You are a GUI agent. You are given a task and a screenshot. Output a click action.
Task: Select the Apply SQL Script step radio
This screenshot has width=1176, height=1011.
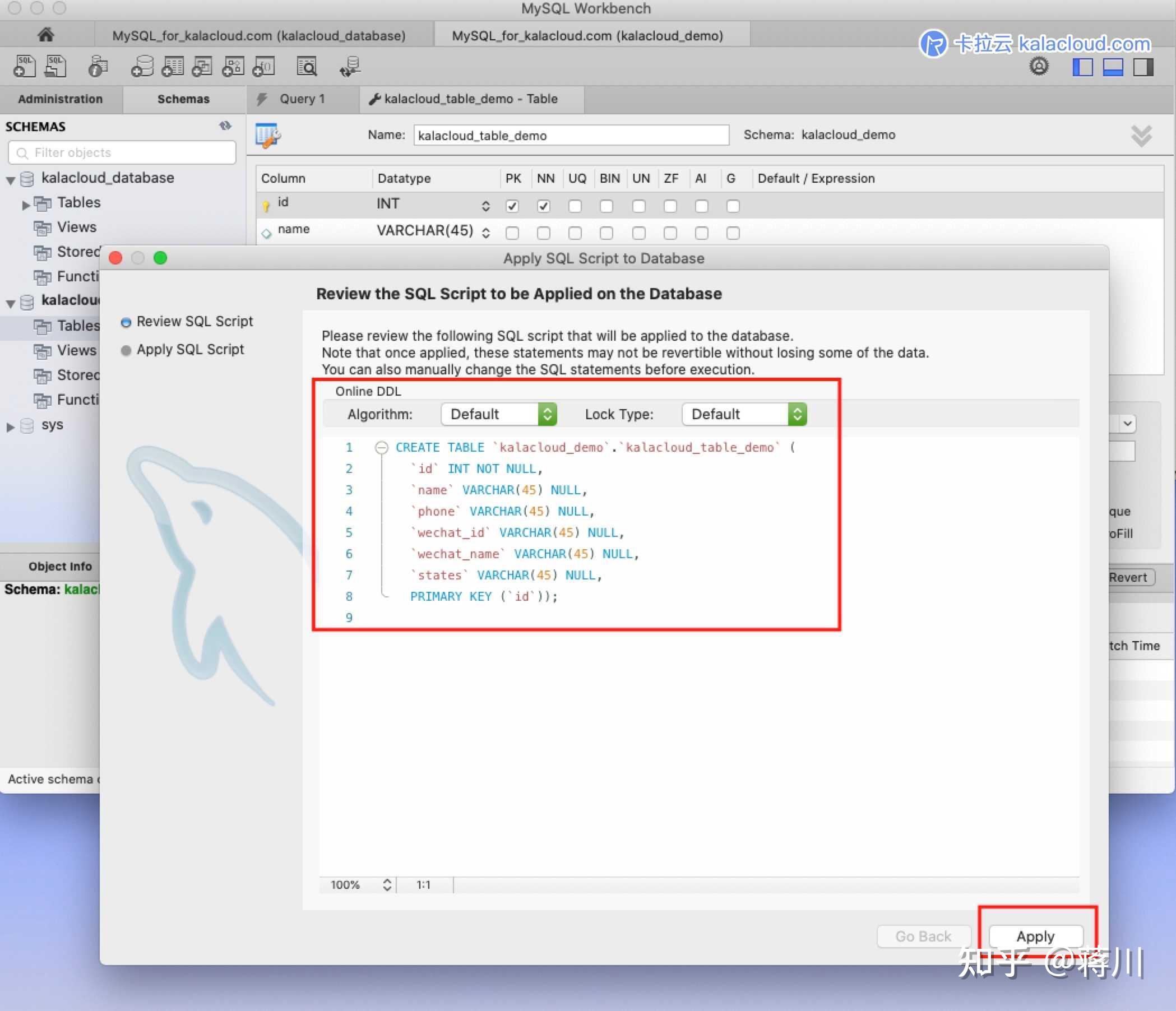click(126, 350)
